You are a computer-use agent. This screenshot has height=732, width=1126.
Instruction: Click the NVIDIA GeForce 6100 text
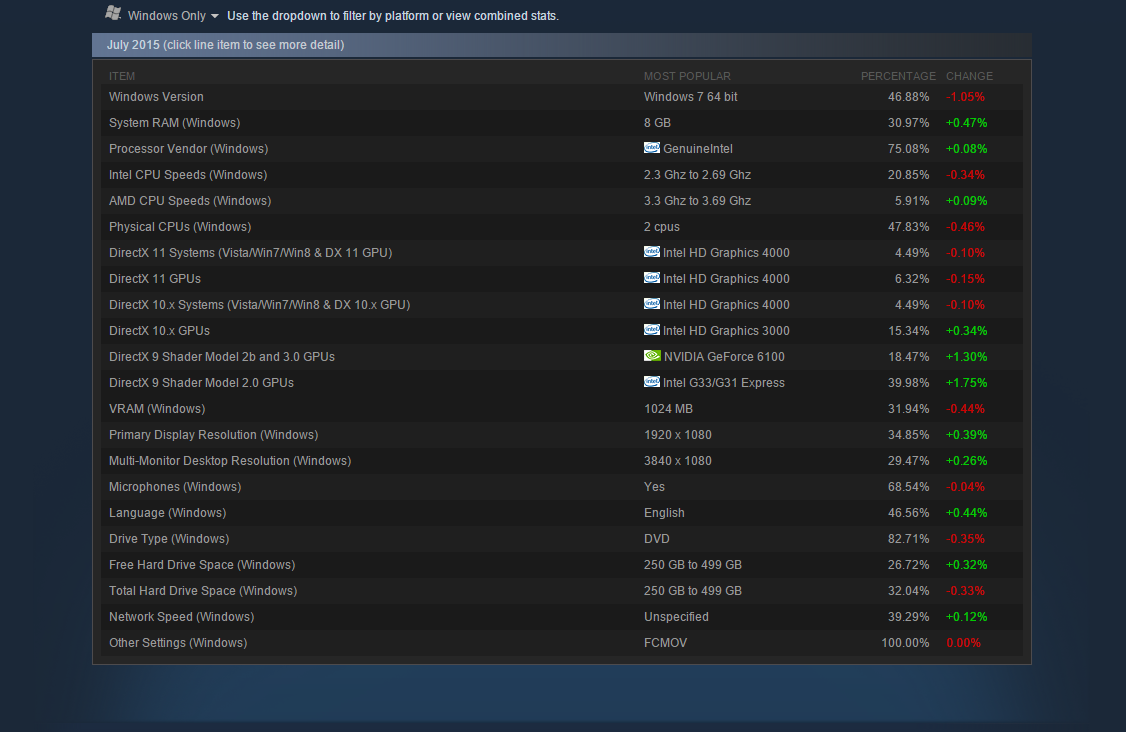tap(724, 356)
